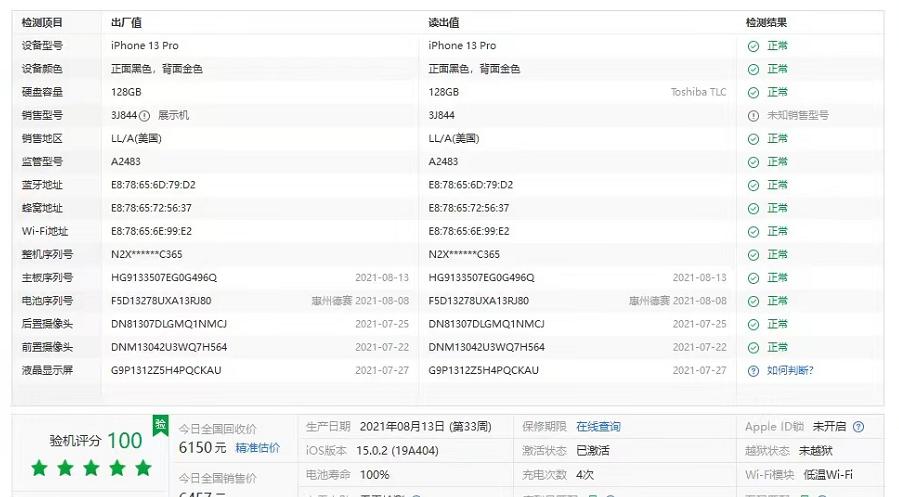Viewport: 899px width, 497px height.
Task: Click factory value A2483 under 出厂值
Action: pos(126,162)
